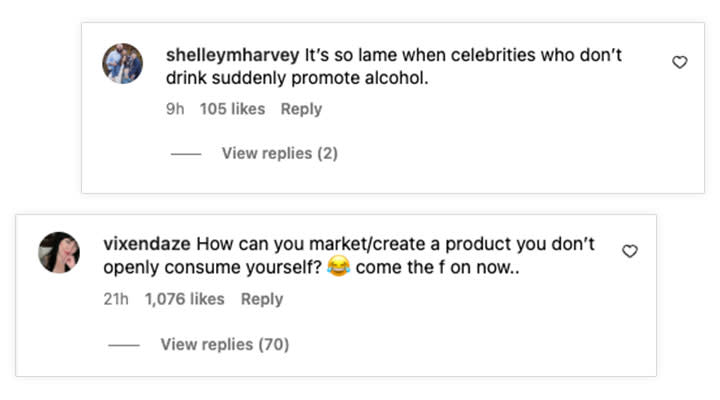This screenshot has width=720, height=400.
Task: Reply to shelleymharvey's comment
Action: tap(301, 108)
